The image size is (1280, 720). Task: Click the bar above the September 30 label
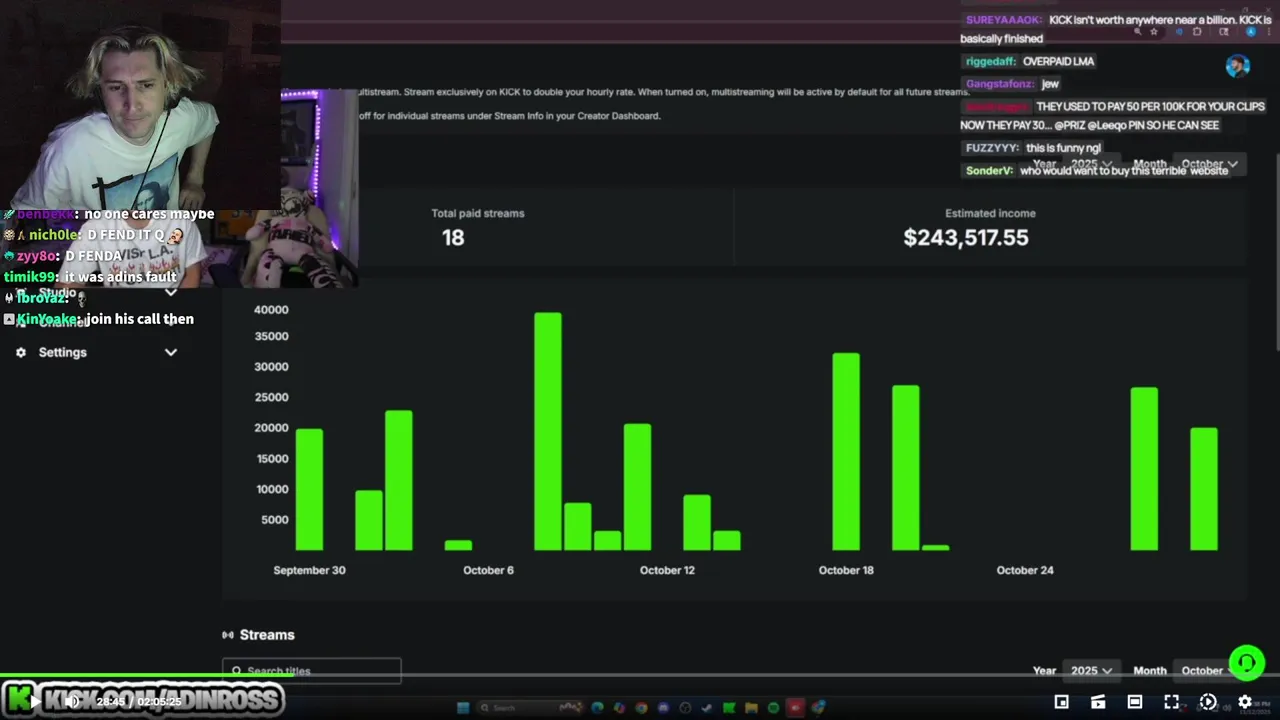[x=309, y=490]
